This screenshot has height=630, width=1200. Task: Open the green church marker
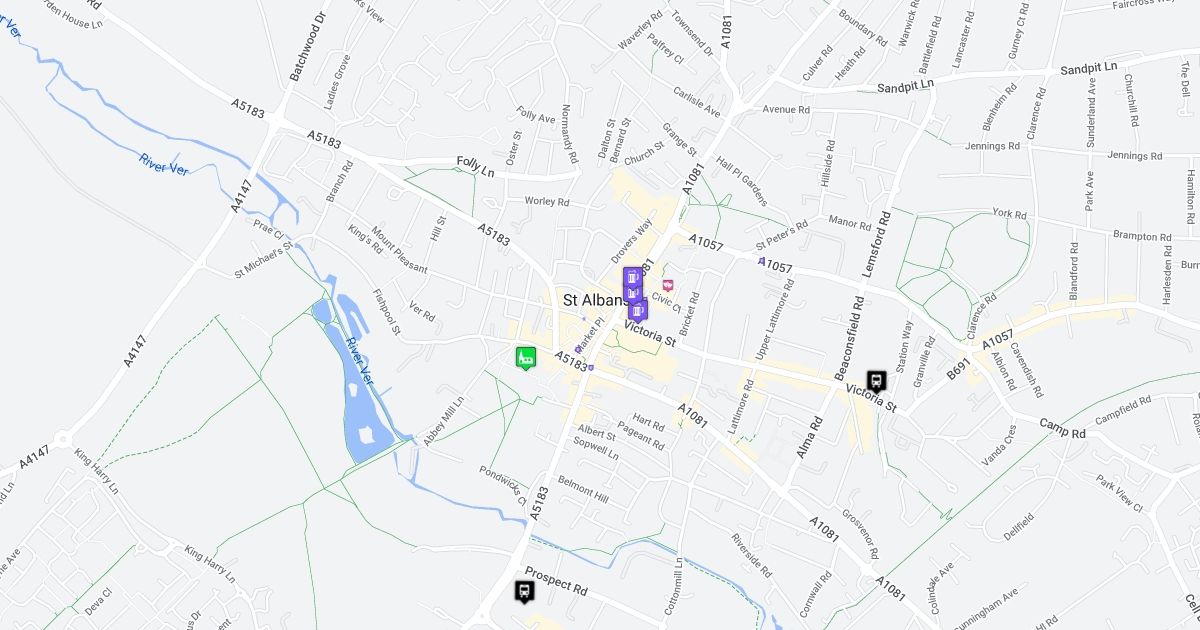(525, 357)
